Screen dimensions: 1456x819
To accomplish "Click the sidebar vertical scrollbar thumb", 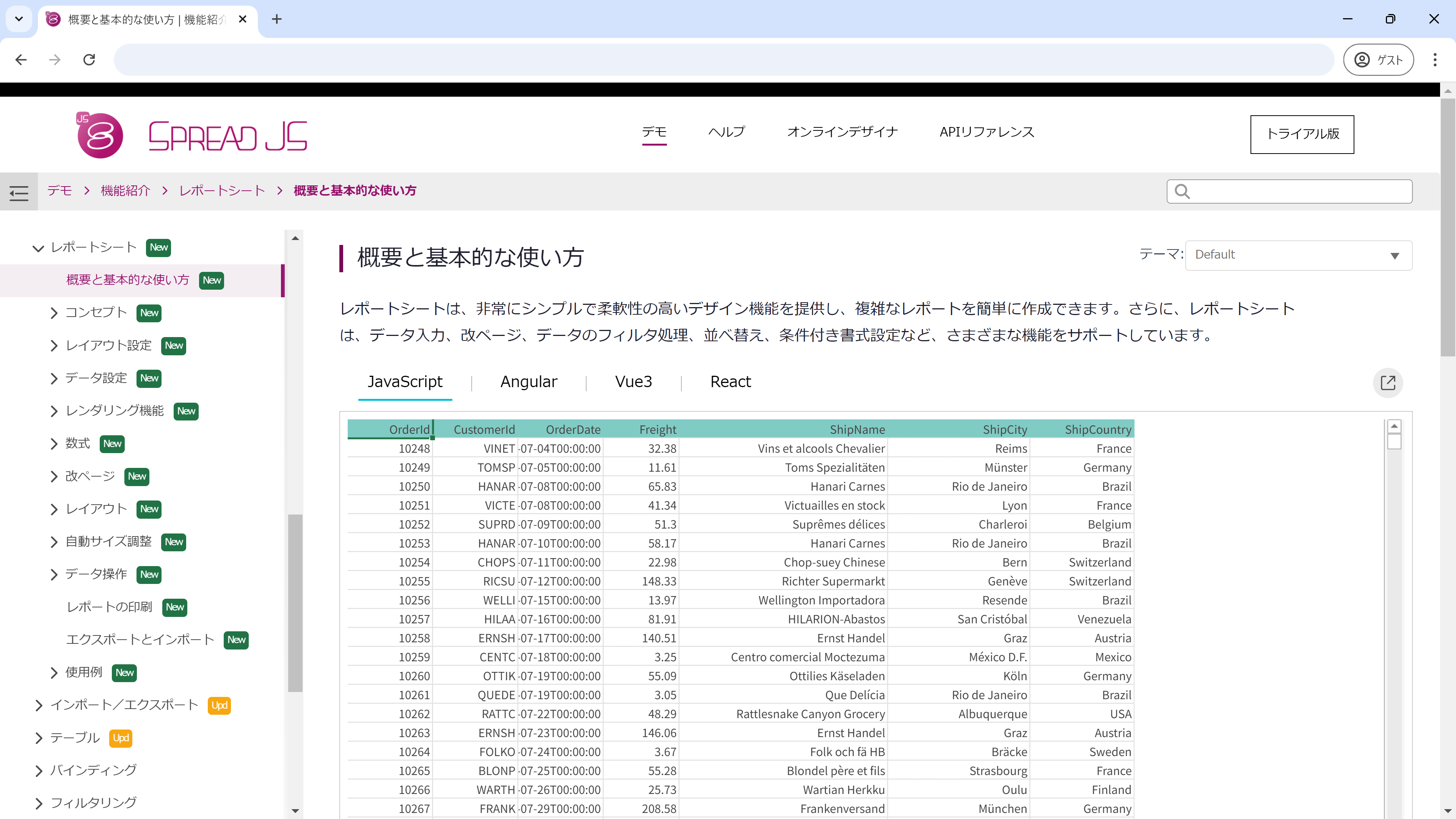I will tap(295, 603).
